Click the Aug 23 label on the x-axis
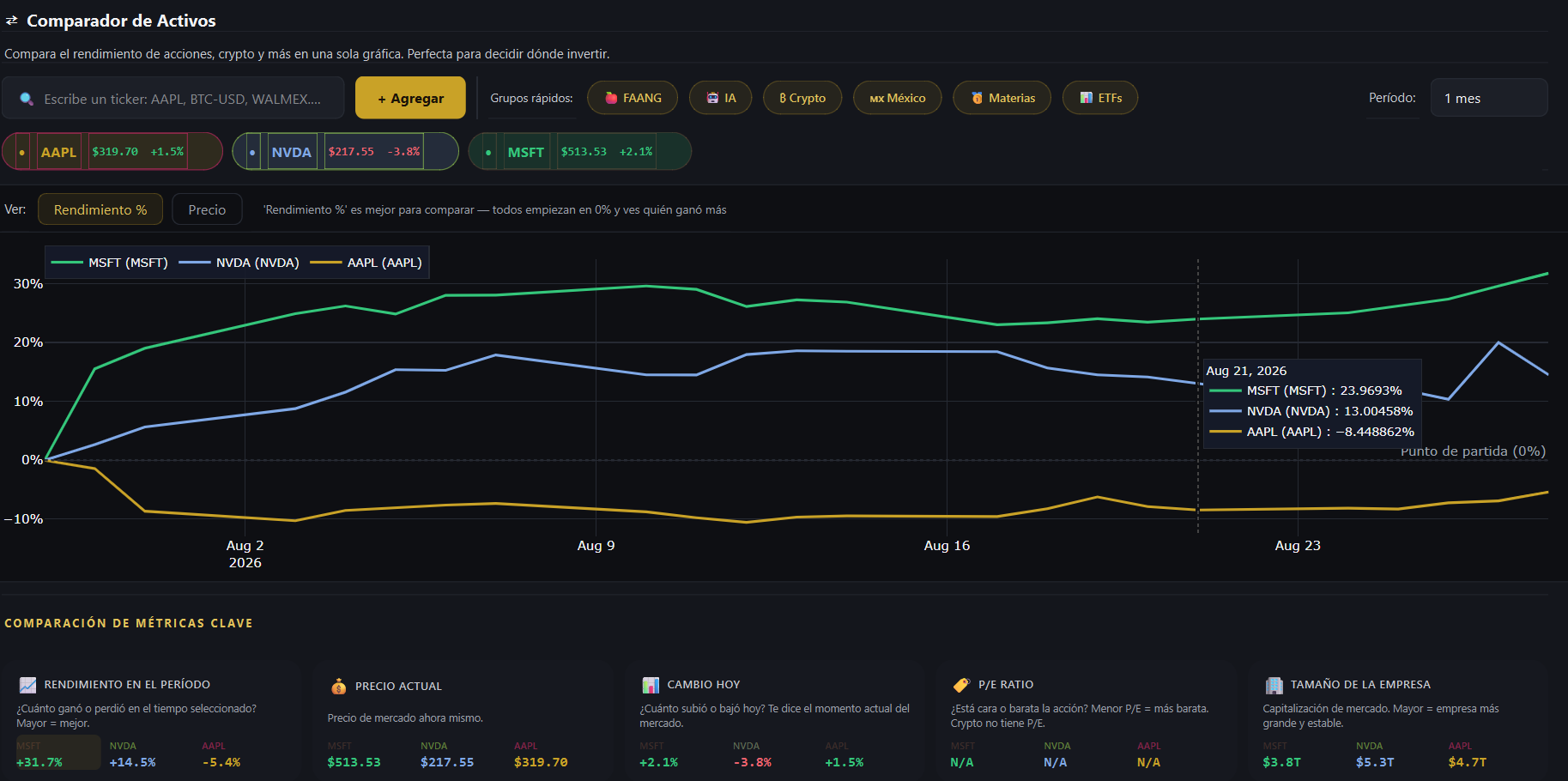This screenshot has height=781, width=1568. tap(1298, 546)
